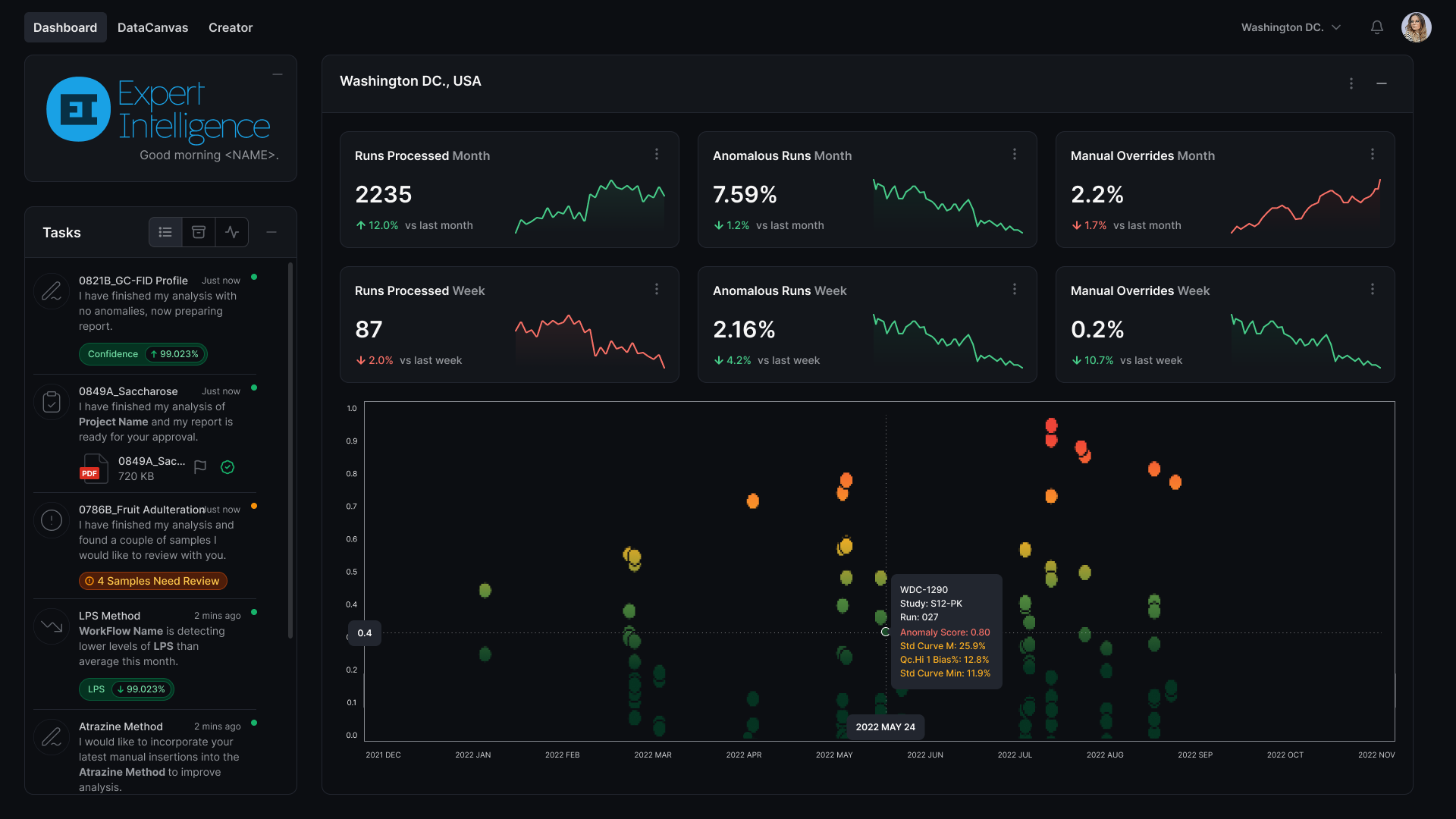Open Anomalous Runs Week options menu
1456x819 pixels.
[1015, 289]
